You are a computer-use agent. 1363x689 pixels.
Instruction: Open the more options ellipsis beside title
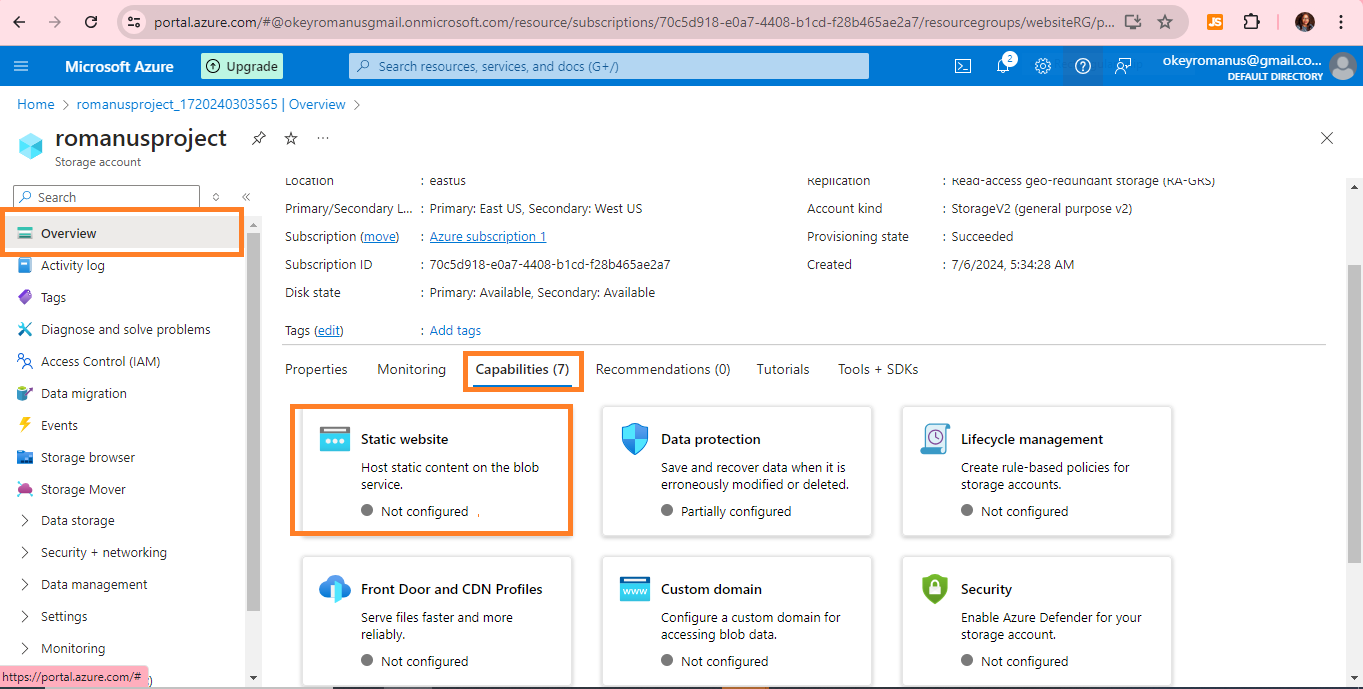[323, 138]
